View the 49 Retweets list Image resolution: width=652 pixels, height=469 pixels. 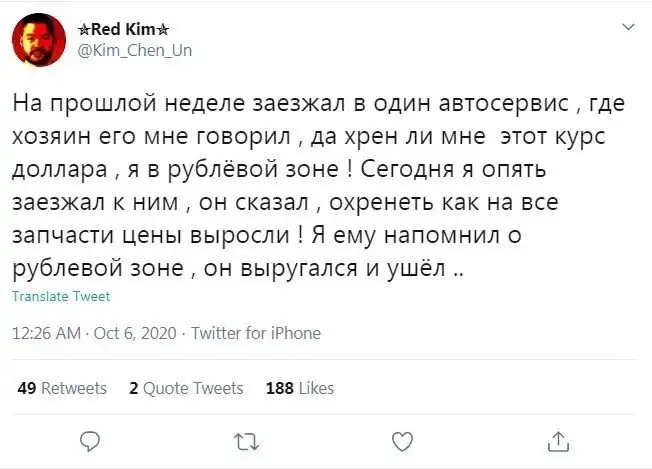pyautogui.click(x=62, y=388)
